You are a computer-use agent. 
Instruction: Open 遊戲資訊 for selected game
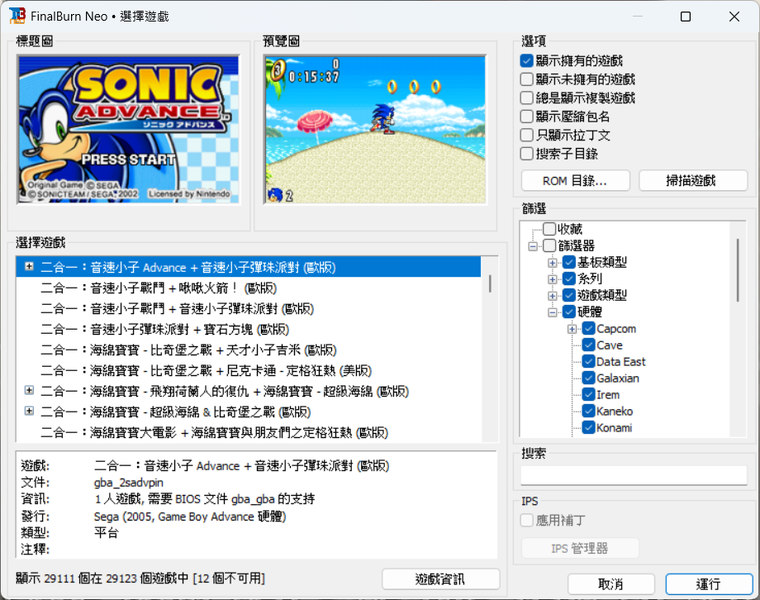coord(441,579)
